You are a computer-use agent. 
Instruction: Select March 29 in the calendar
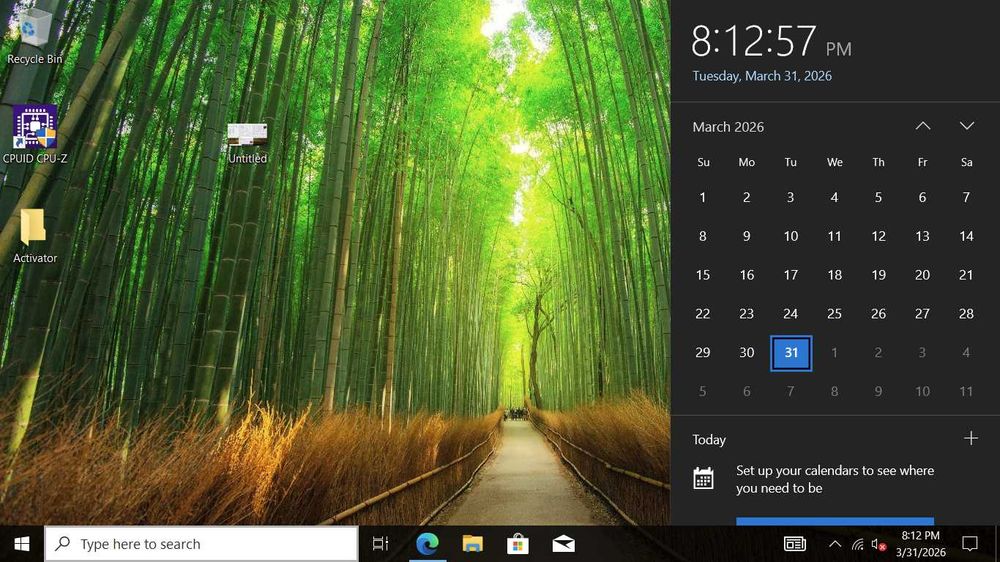pos(703,353)
